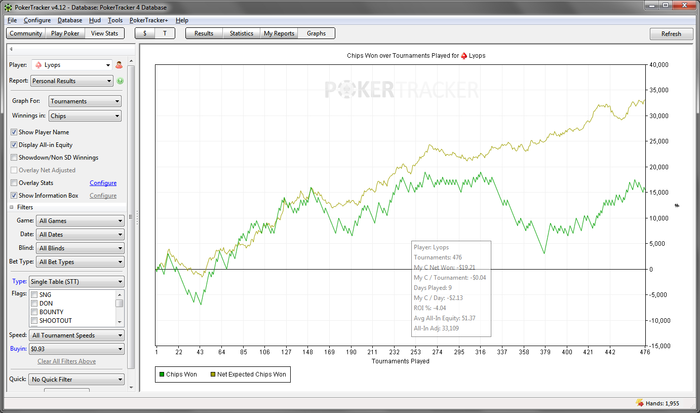The width and height of the screenshot is (700, 413).
Task: Switch to the View Stats tab
Action: point(104,33)
